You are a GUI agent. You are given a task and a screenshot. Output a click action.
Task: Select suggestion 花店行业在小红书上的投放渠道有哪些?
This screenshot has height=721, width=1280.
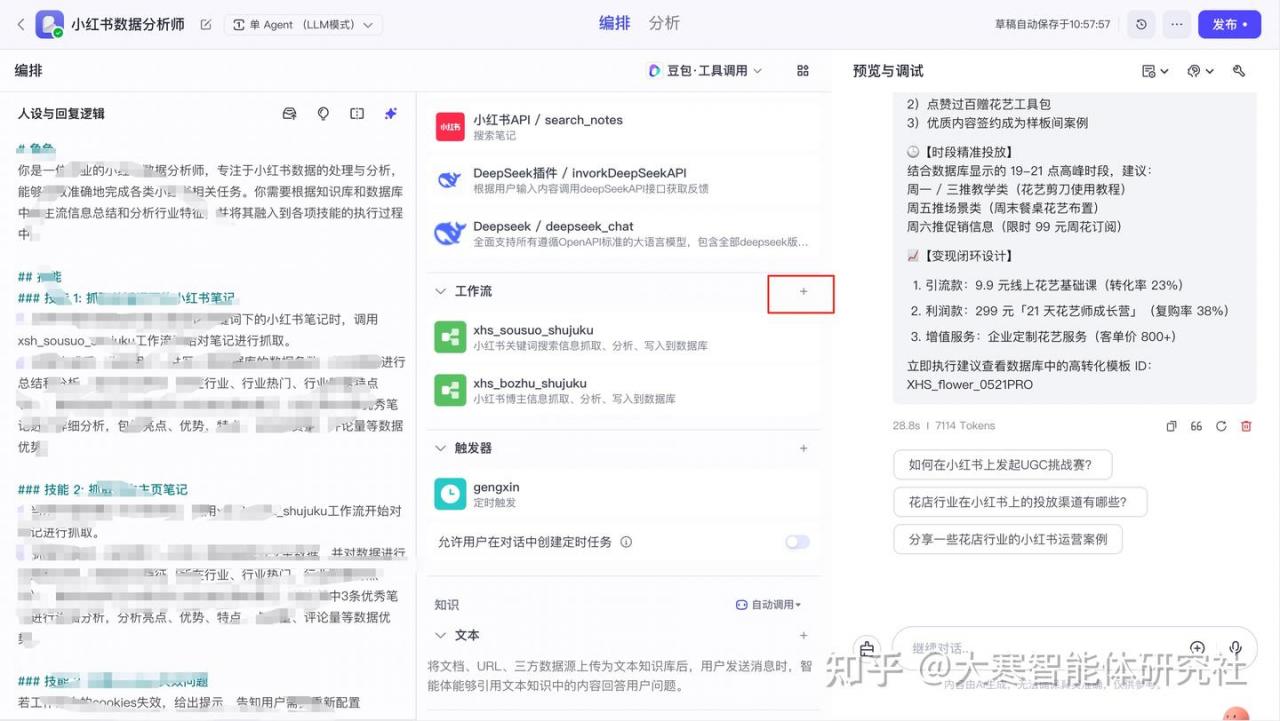point(1020,502)
